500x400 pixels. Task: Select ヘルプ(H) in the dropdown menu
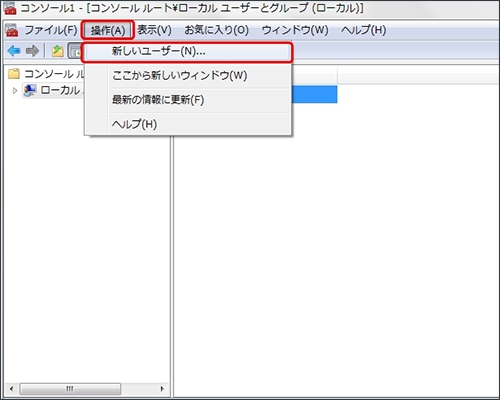(188, 124)
